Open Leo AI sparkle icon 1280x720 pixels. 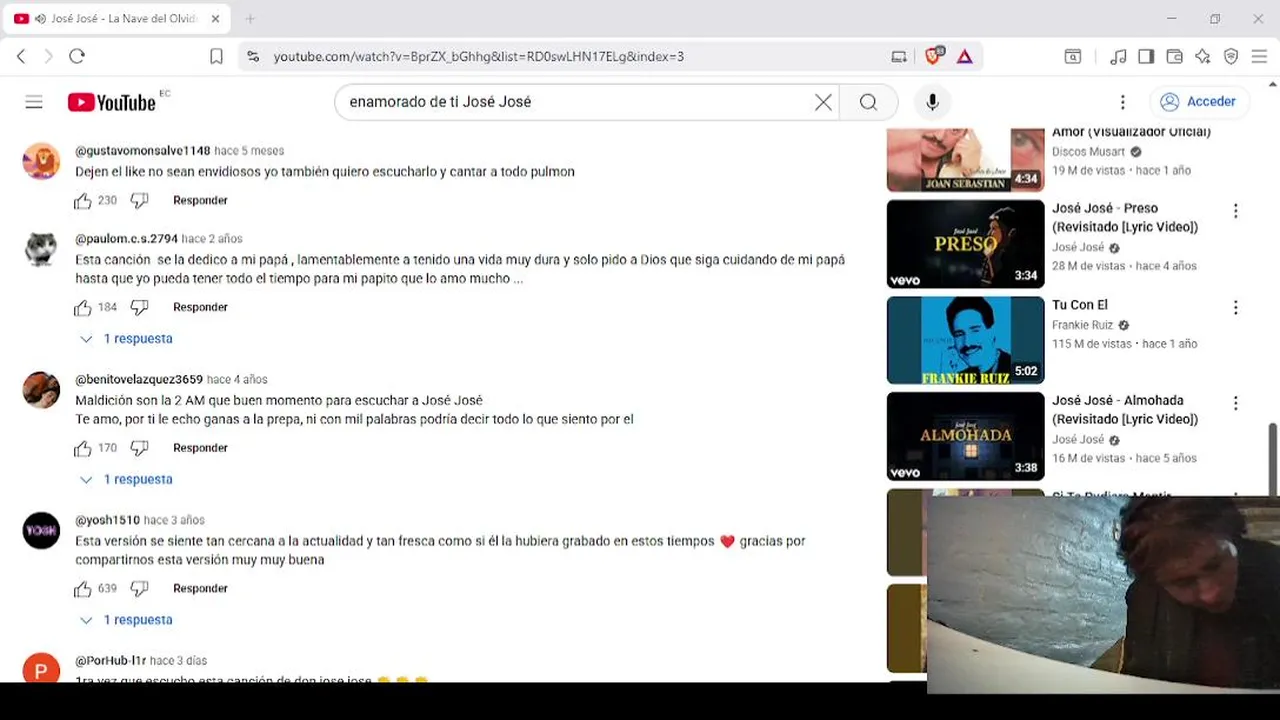pyautogui.click(x=1203, y=57)
